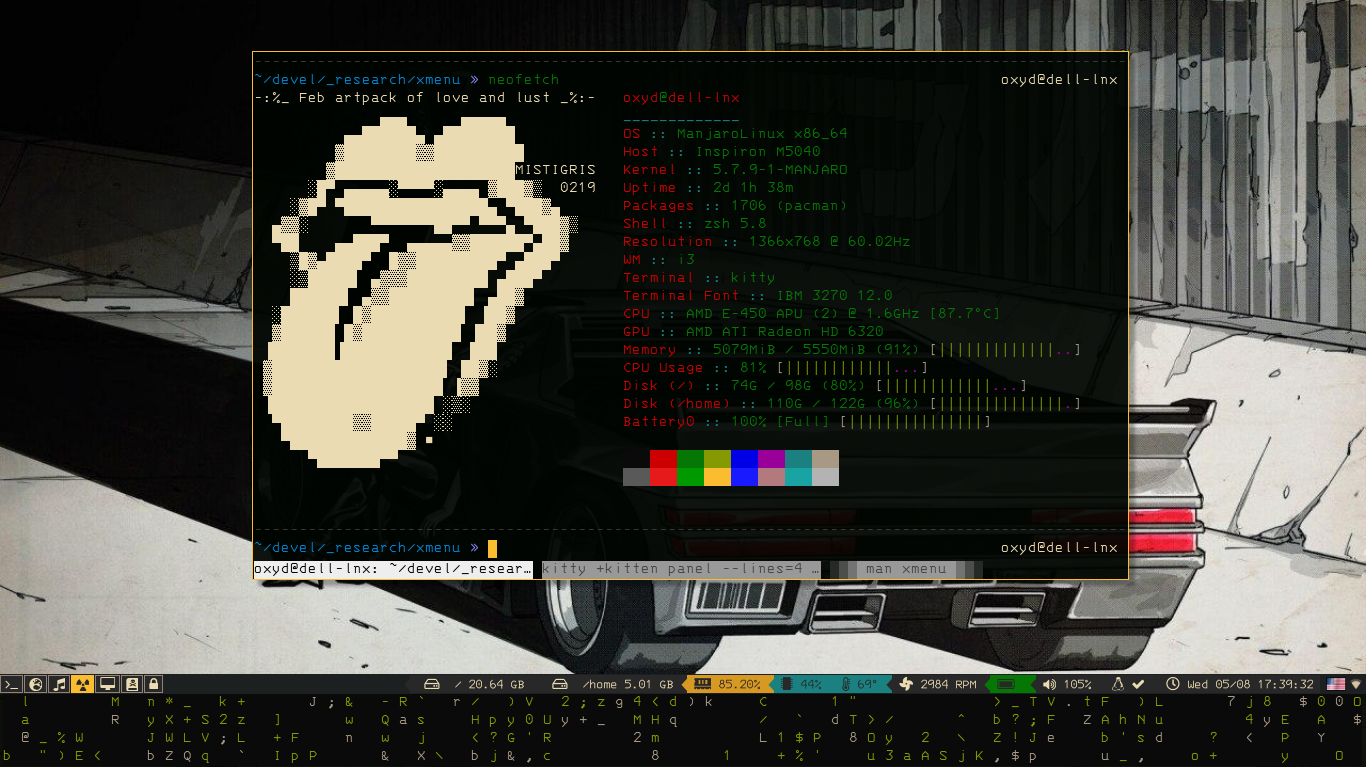Click the fan speed icon
The width and height of the screenshot is (1366, 767).
point(906,685)
